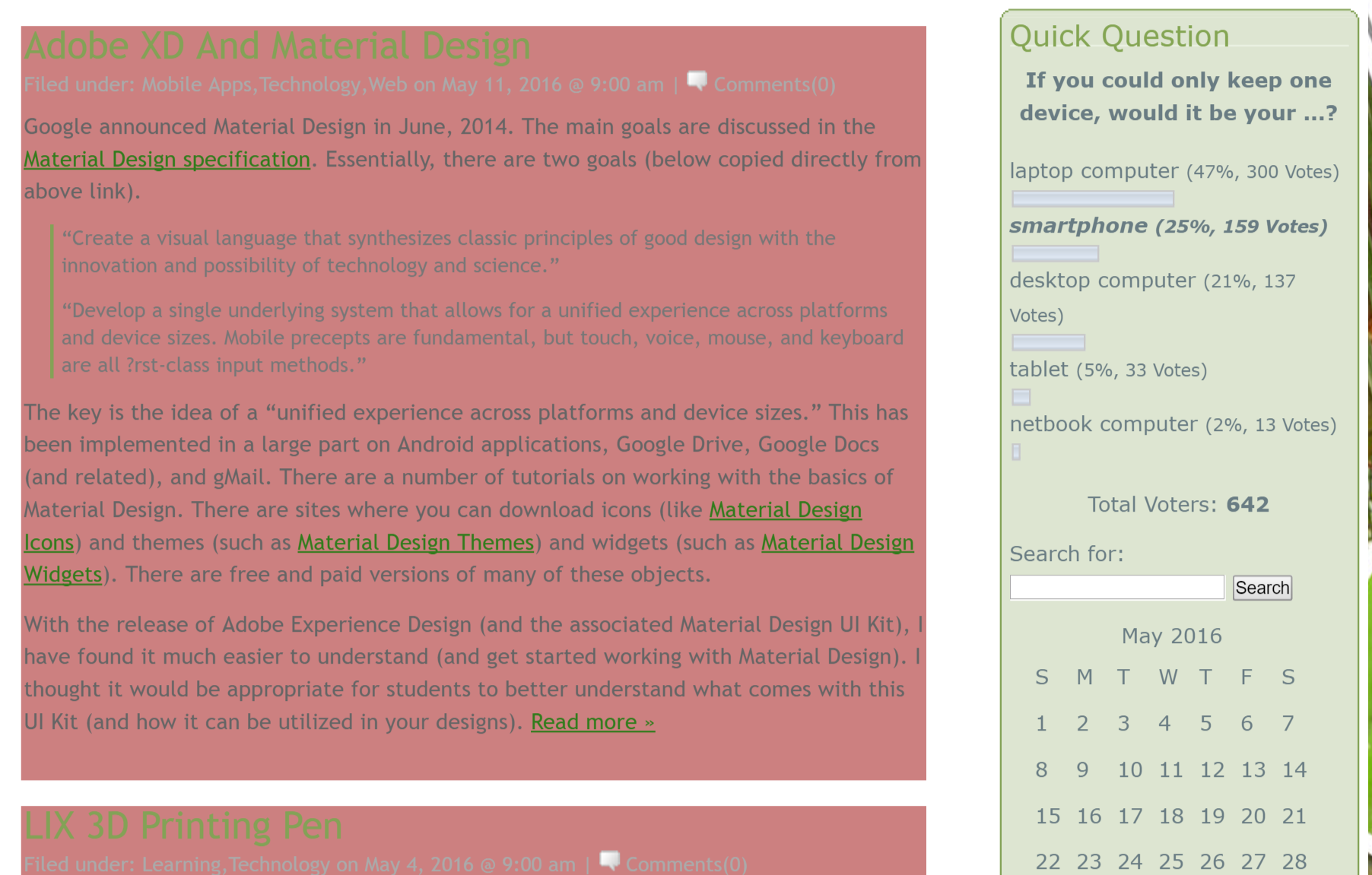Image resolution: width=1372 pixels, height=875 pixels.
Task: Select May 4 in the calendar
Action: pos(1164,724)
